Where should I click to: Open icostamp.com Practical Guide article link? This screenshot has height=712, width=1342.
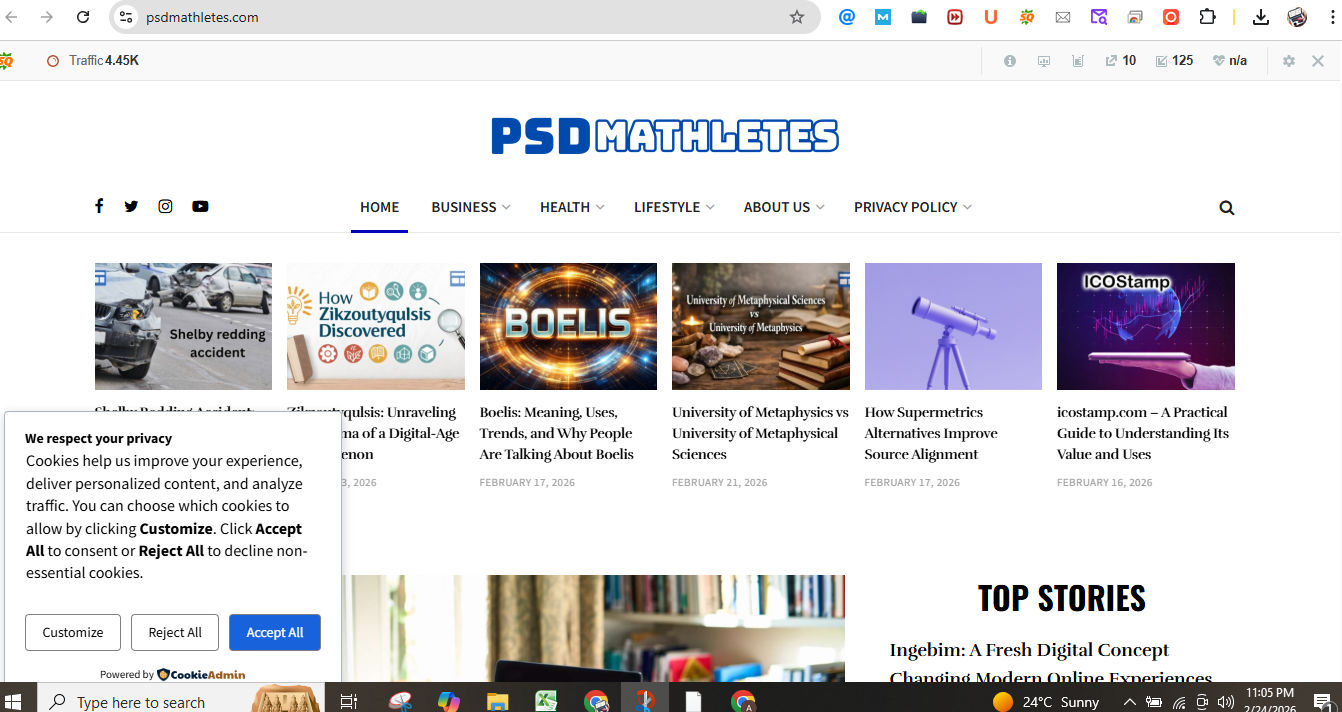1143,433
